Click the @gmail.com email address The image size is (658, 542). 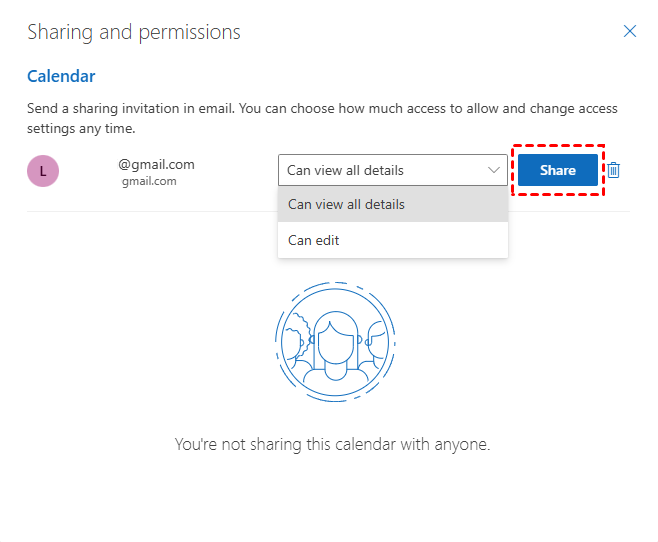point(156,164)
